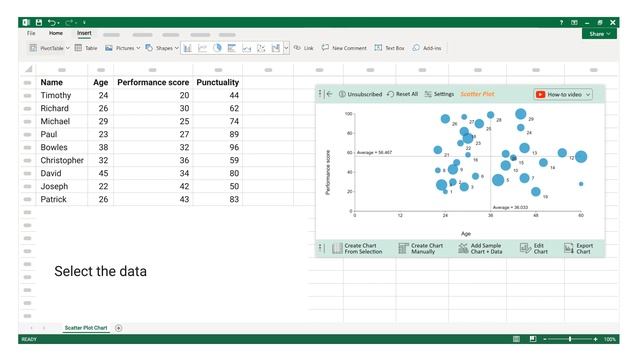Select the Insert ribbon tab
This screenshot has height=360, width=640.
click(x=84, y=33)
